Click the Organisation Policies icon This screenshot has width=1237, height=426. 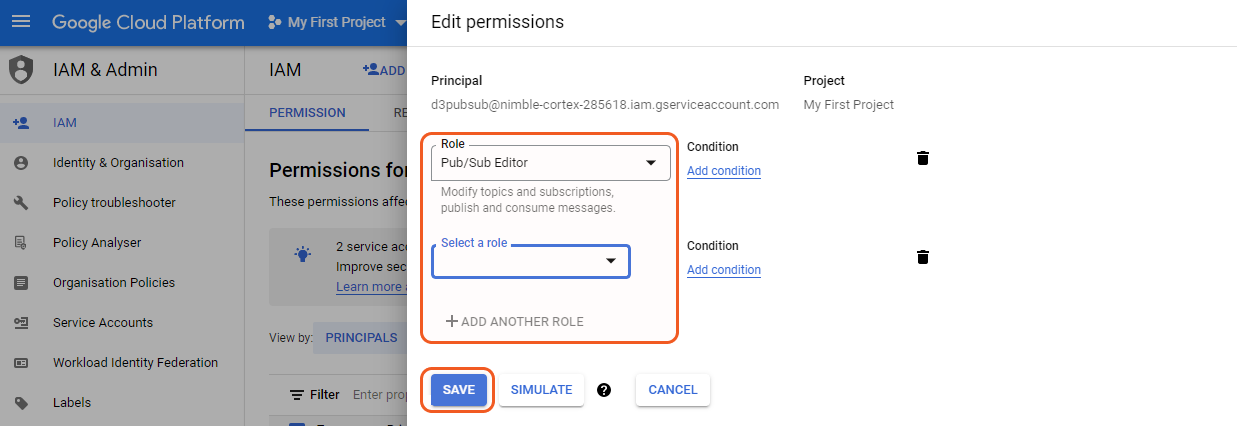click(x=21, y=283)
